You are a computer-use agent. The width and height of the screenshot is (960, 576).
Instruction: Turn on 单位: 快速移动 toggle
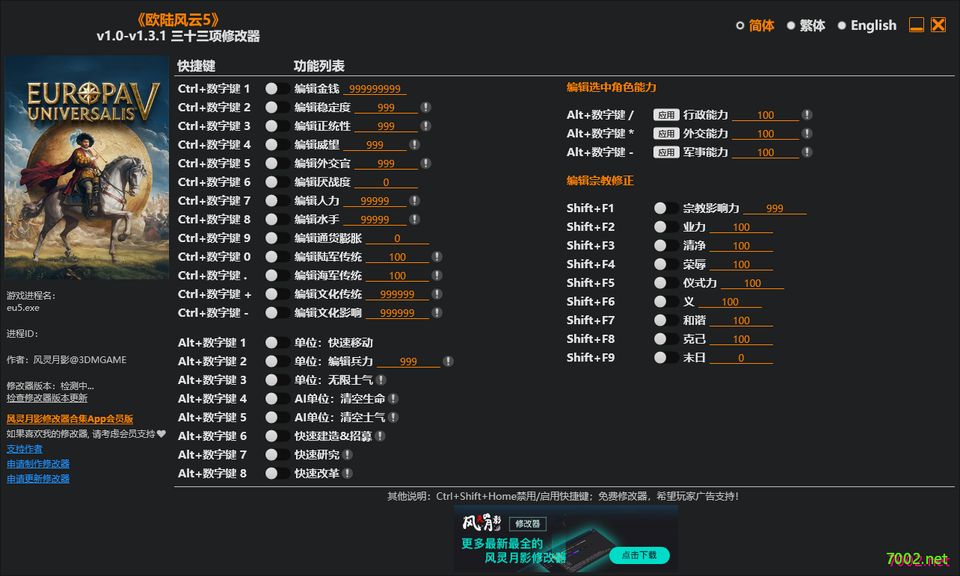click(x=277, y=343)
